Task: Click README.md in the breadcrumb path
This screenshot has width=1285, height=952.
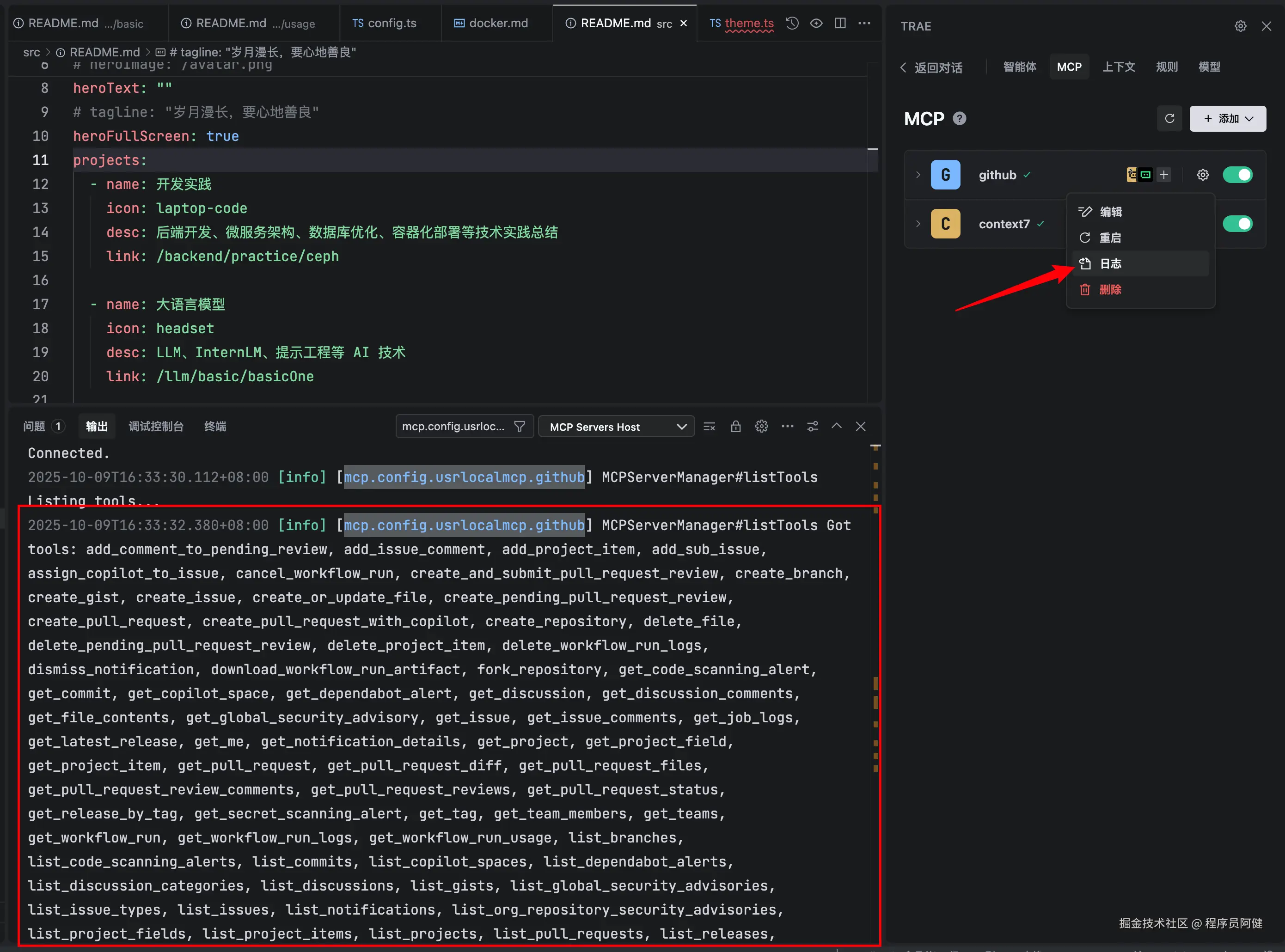Action: tap(105, 52)
